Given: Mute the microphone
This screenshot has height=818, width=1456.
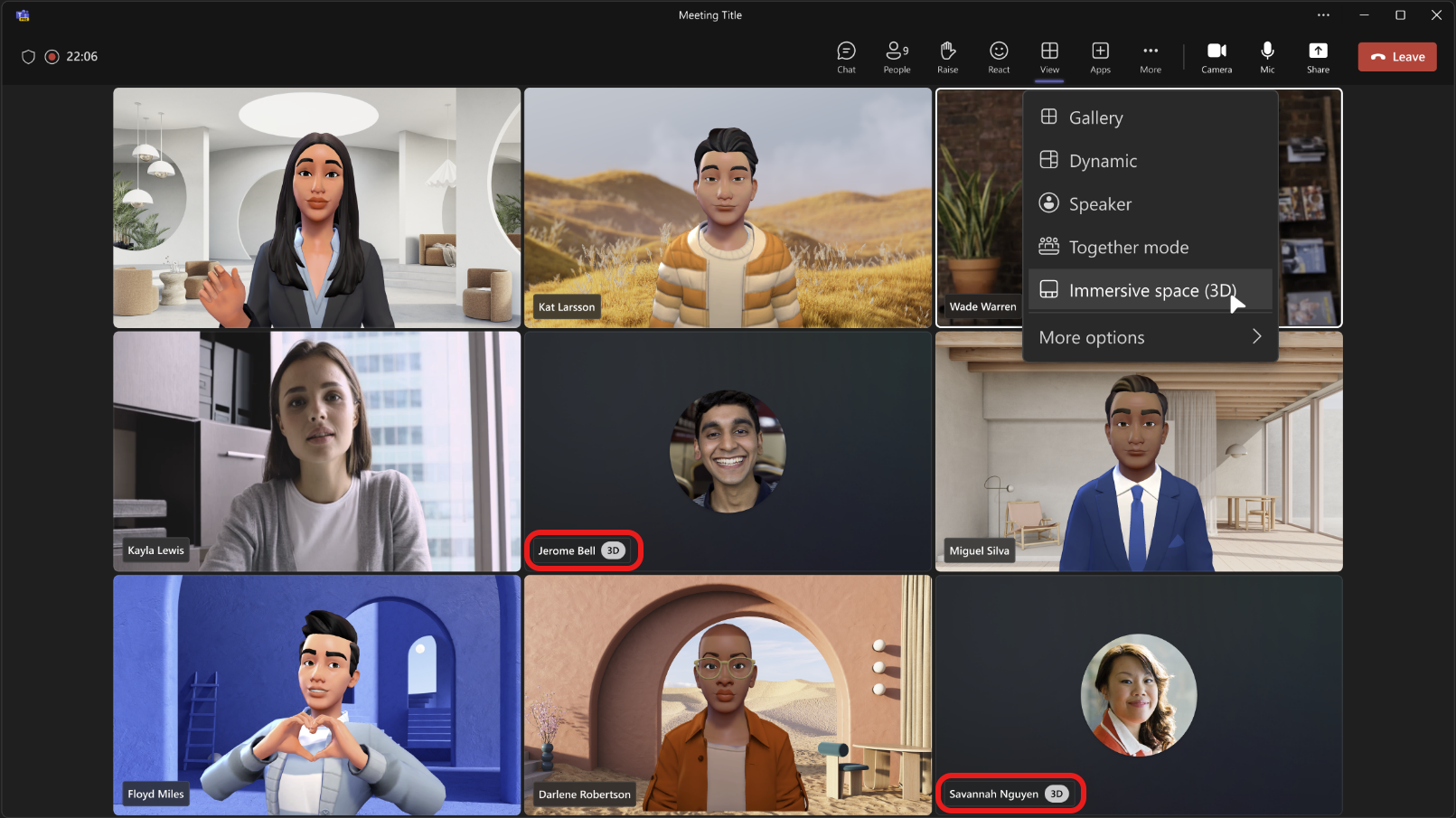Looking at the screenshot, I should (x=1267, y=56).
